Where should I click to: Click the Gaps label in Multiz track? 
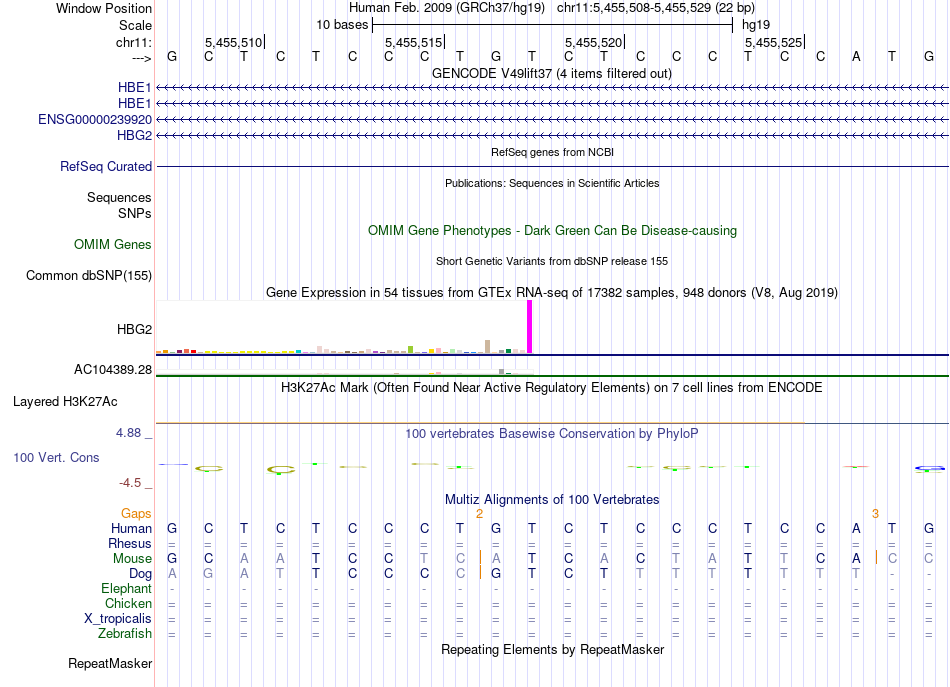(x=136, y=513)
